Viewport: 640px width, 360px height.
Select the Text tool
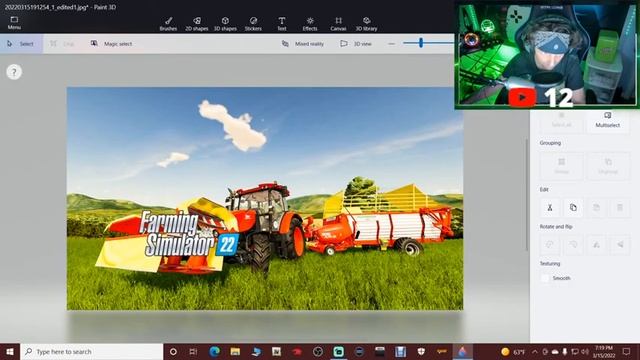coord(282,24)
